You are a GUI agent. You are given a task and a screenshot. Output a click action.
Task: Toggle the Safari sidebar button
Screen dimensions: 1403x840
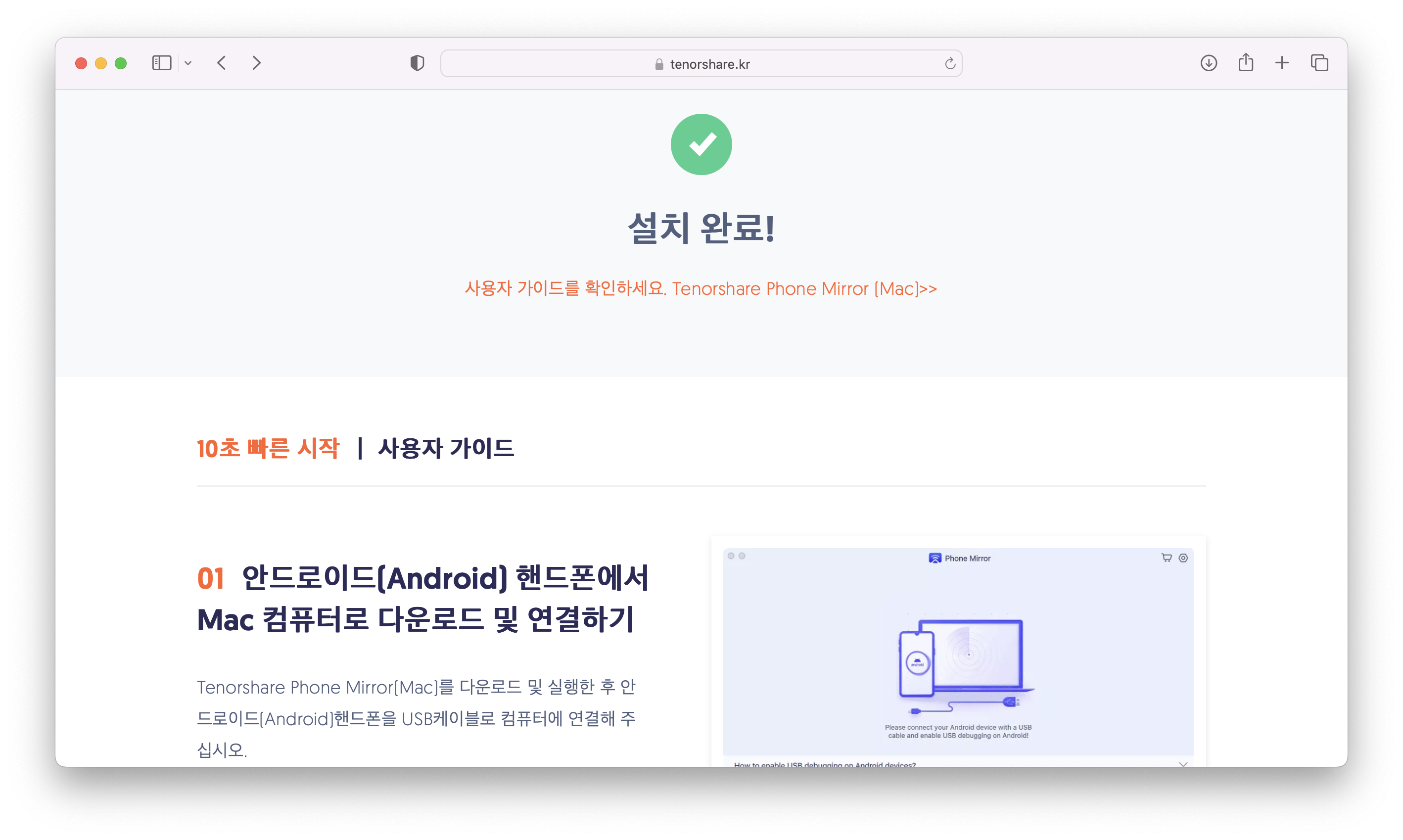coord(161,63)
